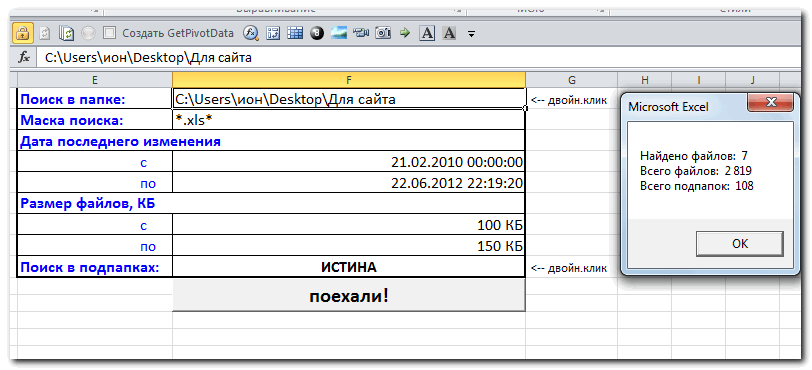Click the двойн.клик hint beside folder path
812x370 pixels.
click(568, 101)
